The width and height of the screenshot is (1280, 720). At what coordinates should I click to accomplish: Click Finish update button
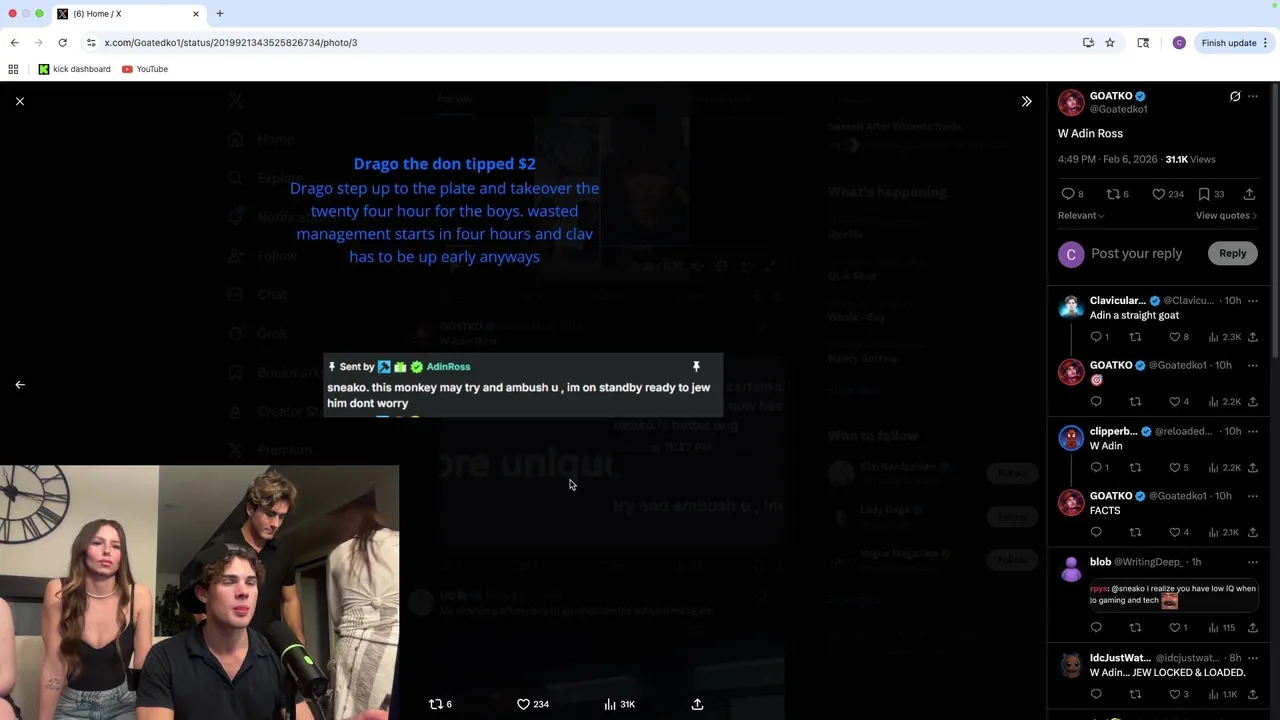(1229, 43)
